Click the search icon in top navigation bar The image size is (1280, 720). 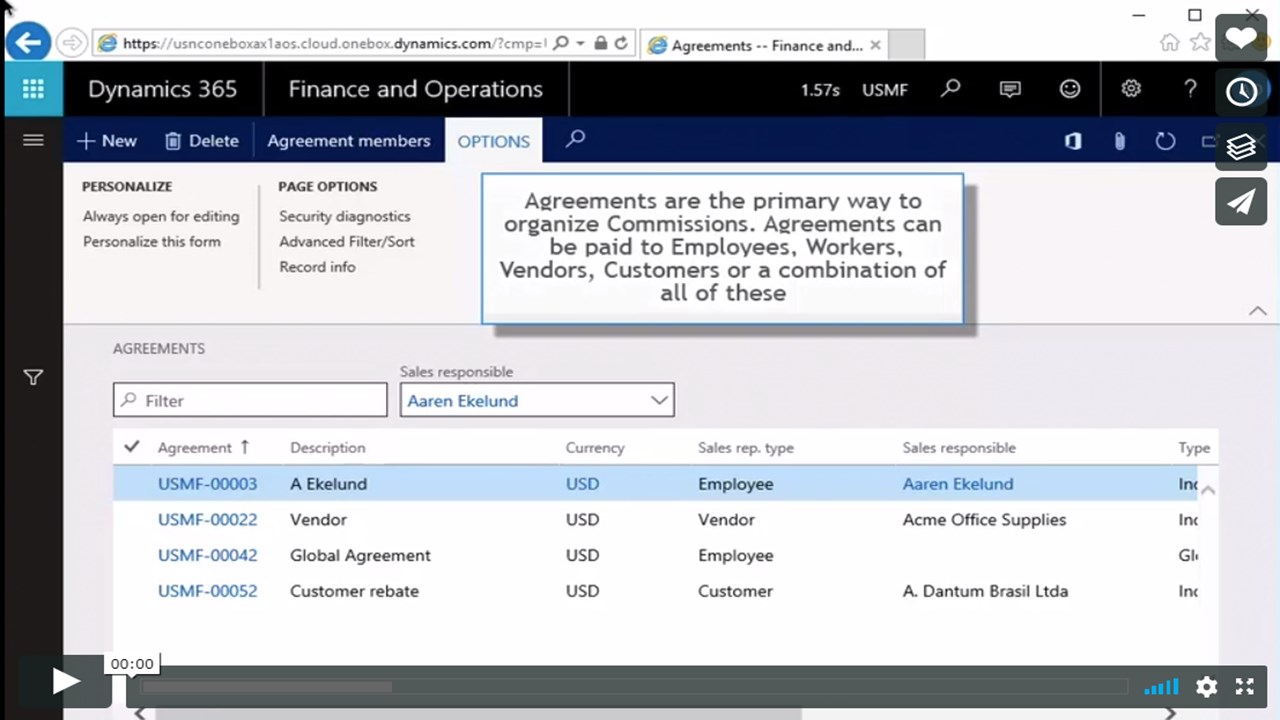[x=951, y=89]
